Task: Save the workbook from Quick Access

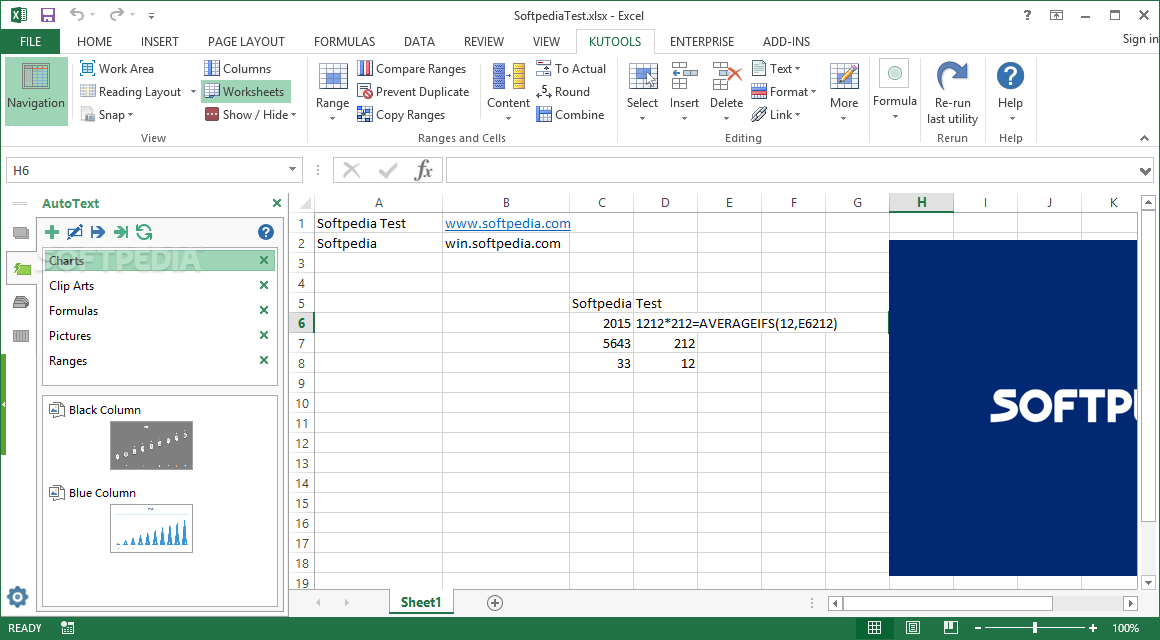Action: click(x=47, y=15)
